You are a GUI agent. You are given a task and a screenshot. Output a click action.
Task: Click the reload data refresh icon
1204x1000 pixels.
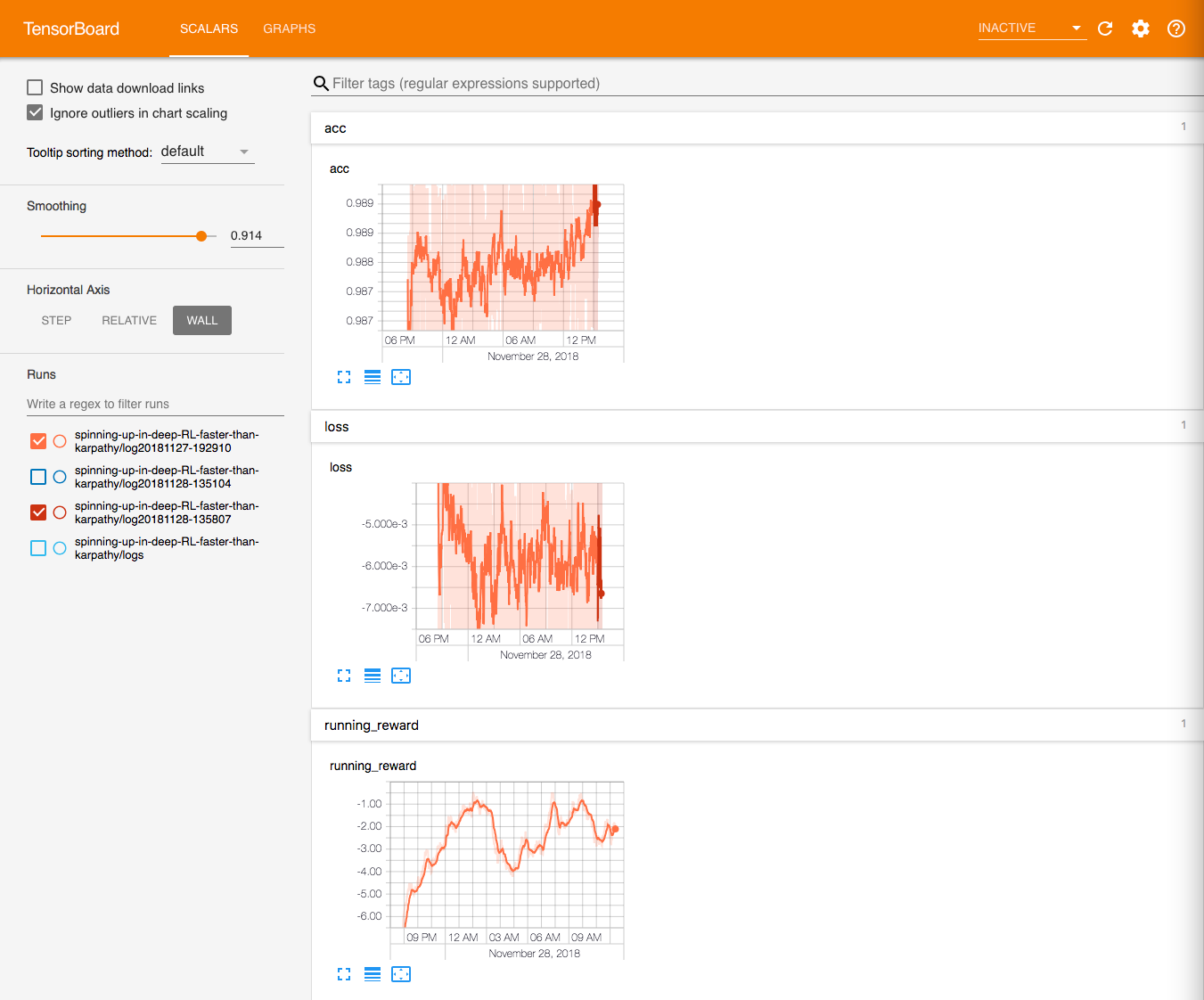point(1105,29)
